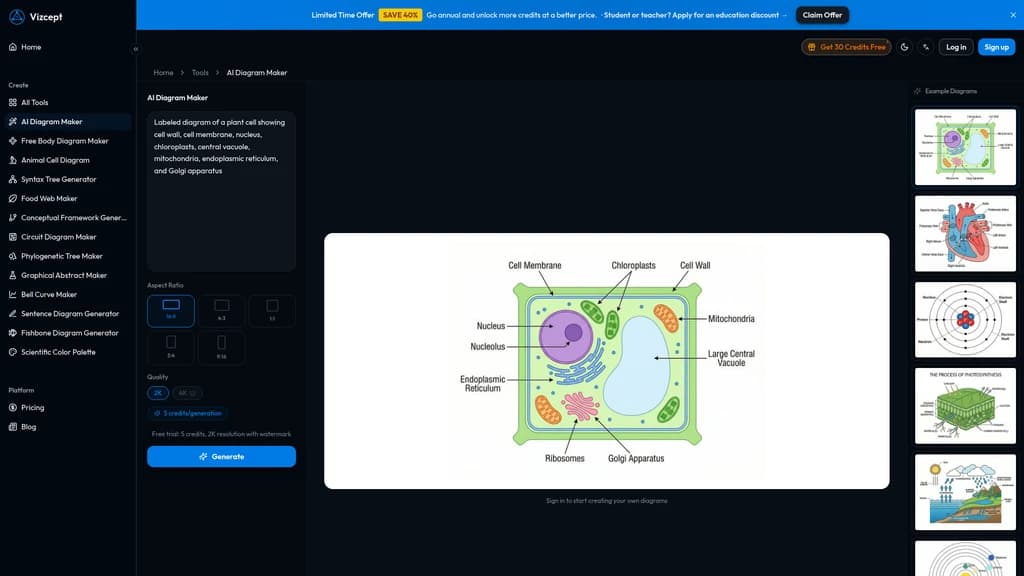Click Get 30 Credits Free button

(x=846, y=47)
